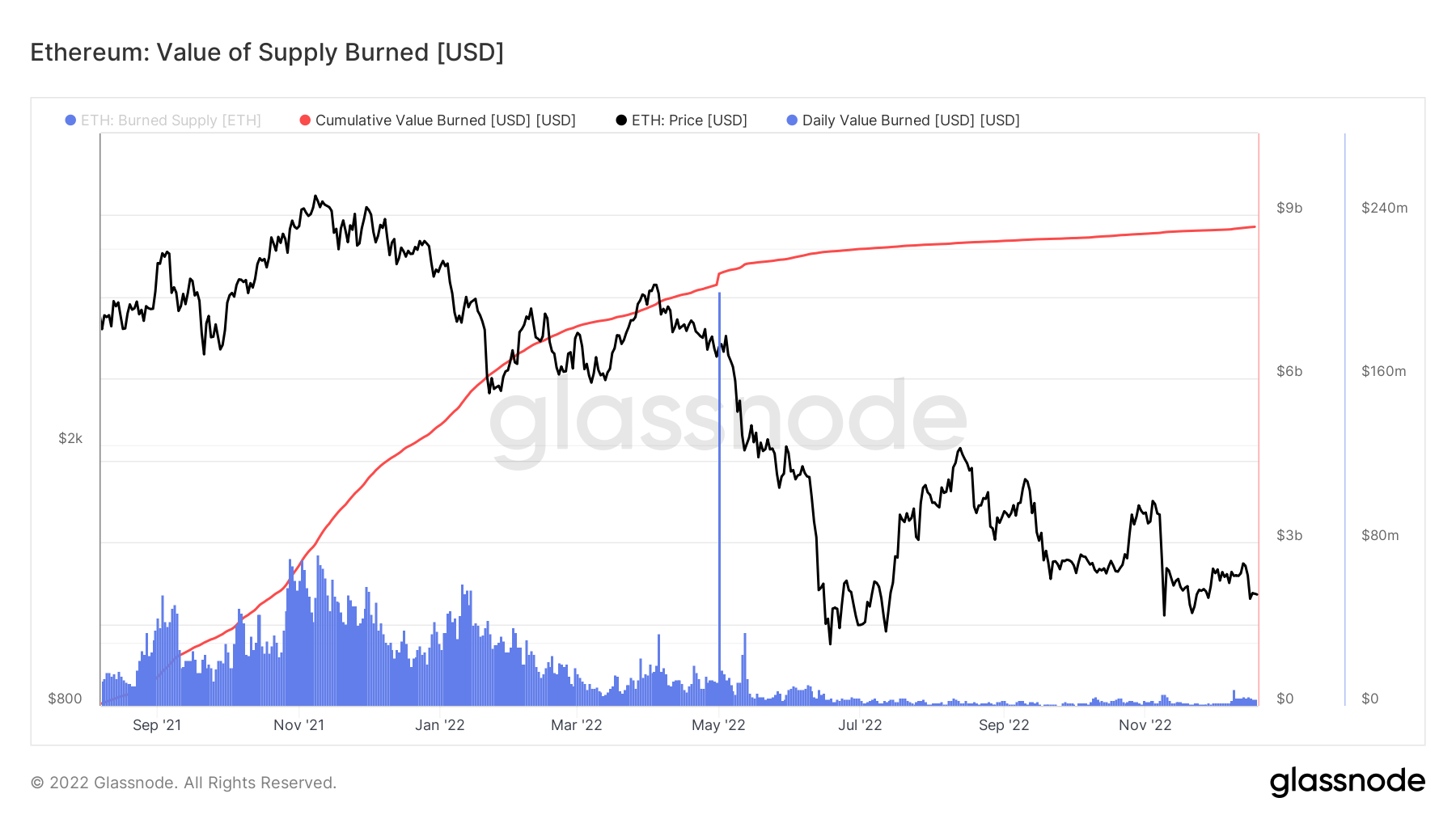Select the tall blue spike bar at May '22
The width and height of the screenshot is (1456, 819).
[x=719, y=485]
